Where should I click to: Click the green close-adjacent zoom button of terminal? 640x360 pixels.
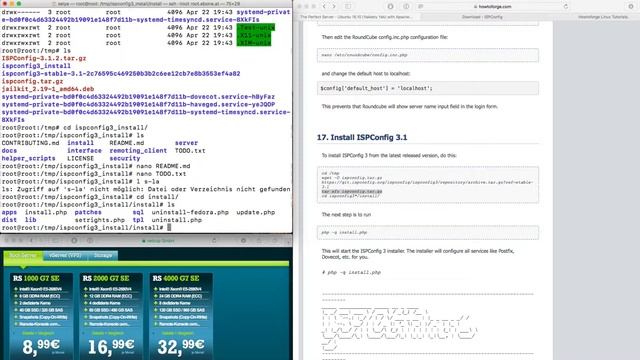tap(19, 4)
